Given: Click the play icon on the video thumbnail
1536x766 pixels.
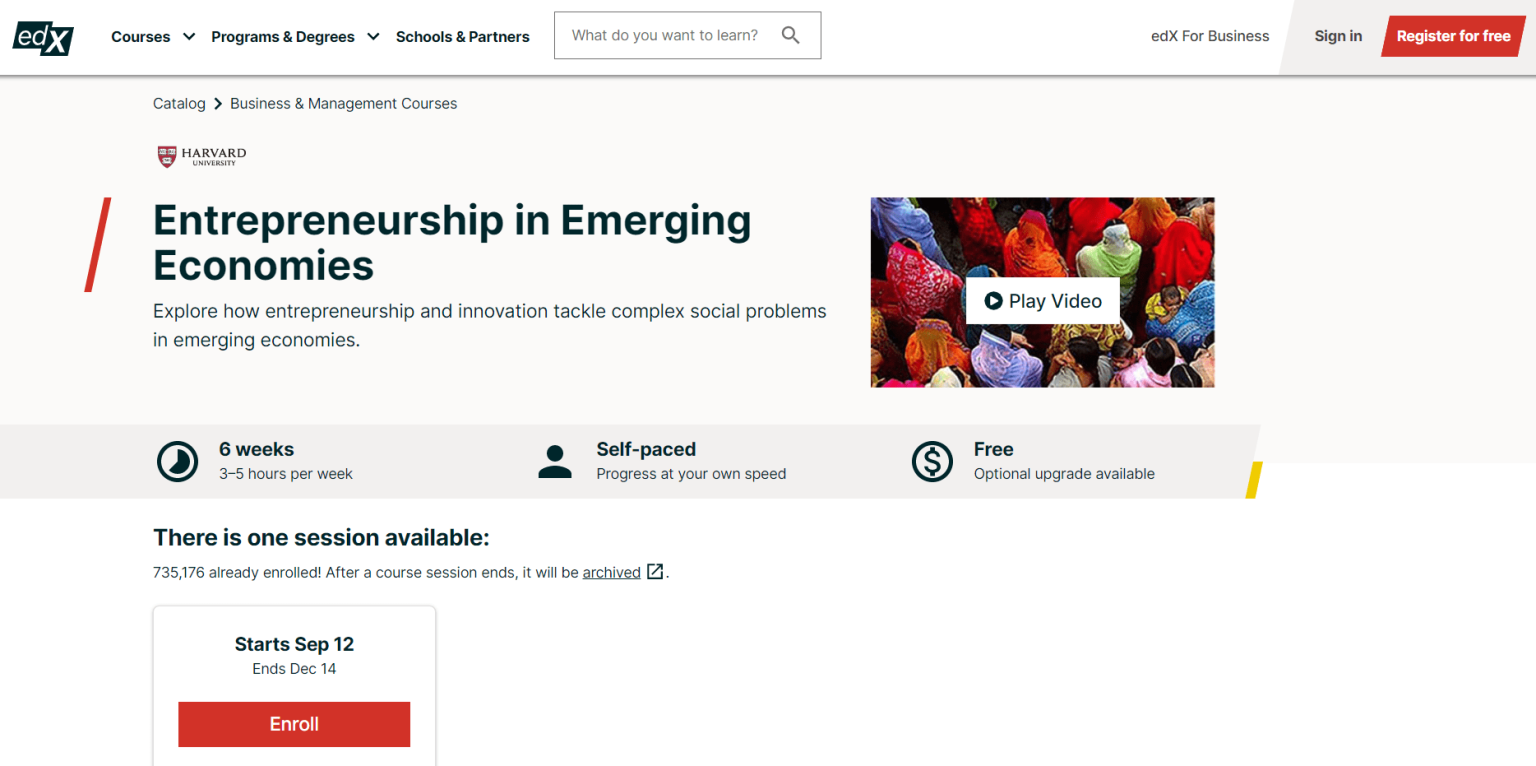Looking at the screenshot, I should click(993, 300).
